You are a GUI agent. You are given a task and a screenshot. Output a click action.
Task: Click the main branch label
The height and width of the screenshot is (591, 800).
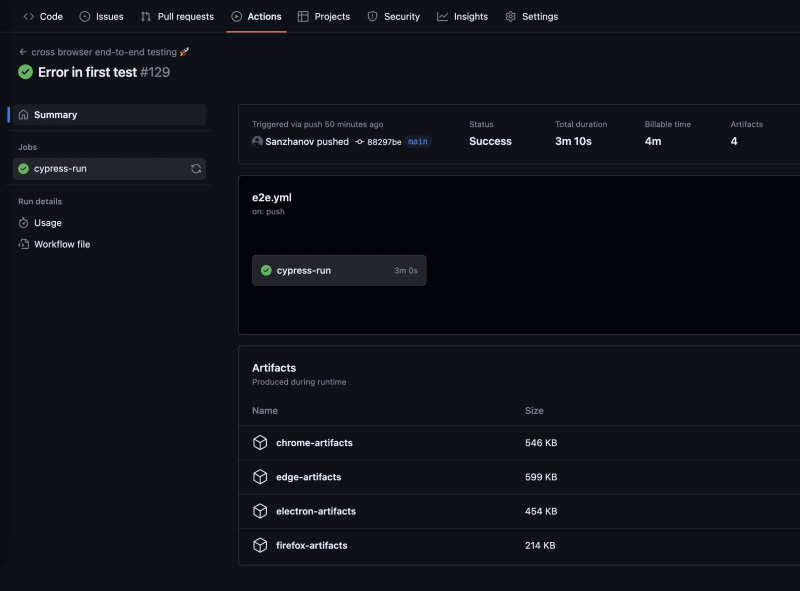pyautogui.click(x=418, y=141)
